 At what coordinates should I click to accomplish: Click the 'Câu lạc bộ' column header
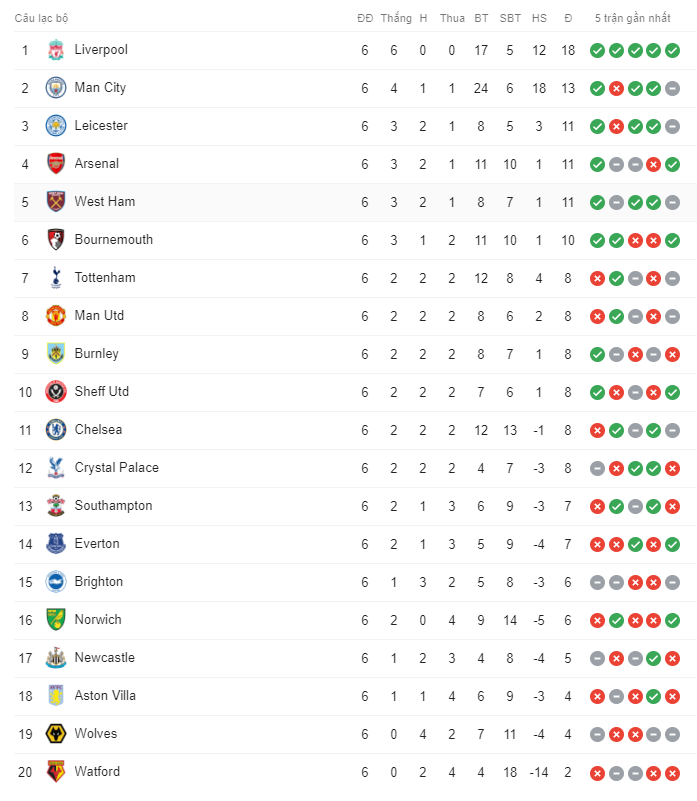point(41,18)
